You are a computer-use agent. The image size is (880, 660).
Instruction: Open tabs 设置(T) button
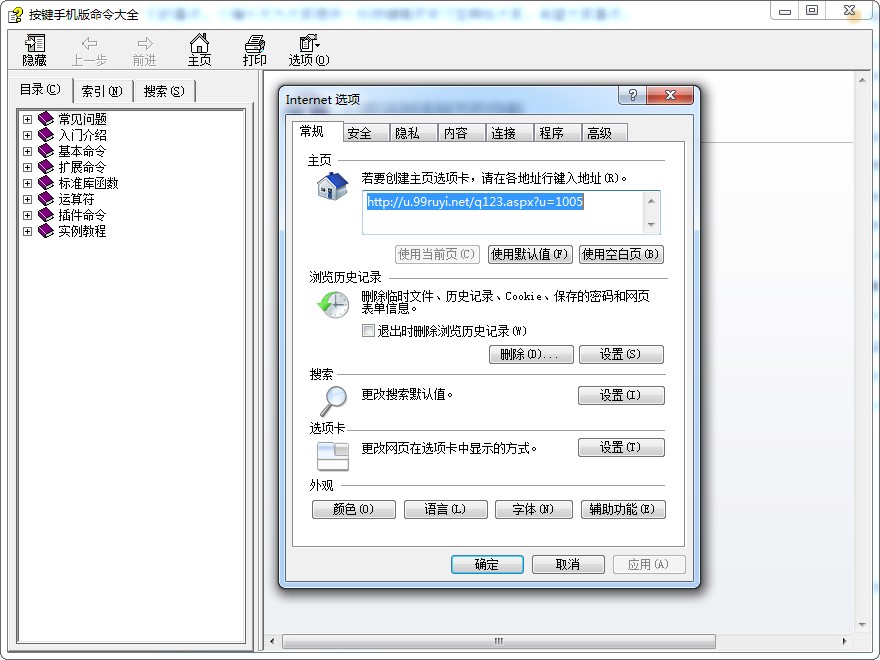pos(621,447)
